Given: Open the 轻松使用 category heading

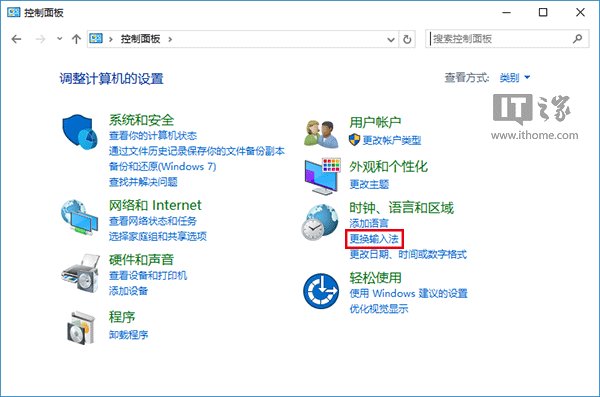Looking at the screenshot, I should [x=375, y=278].
